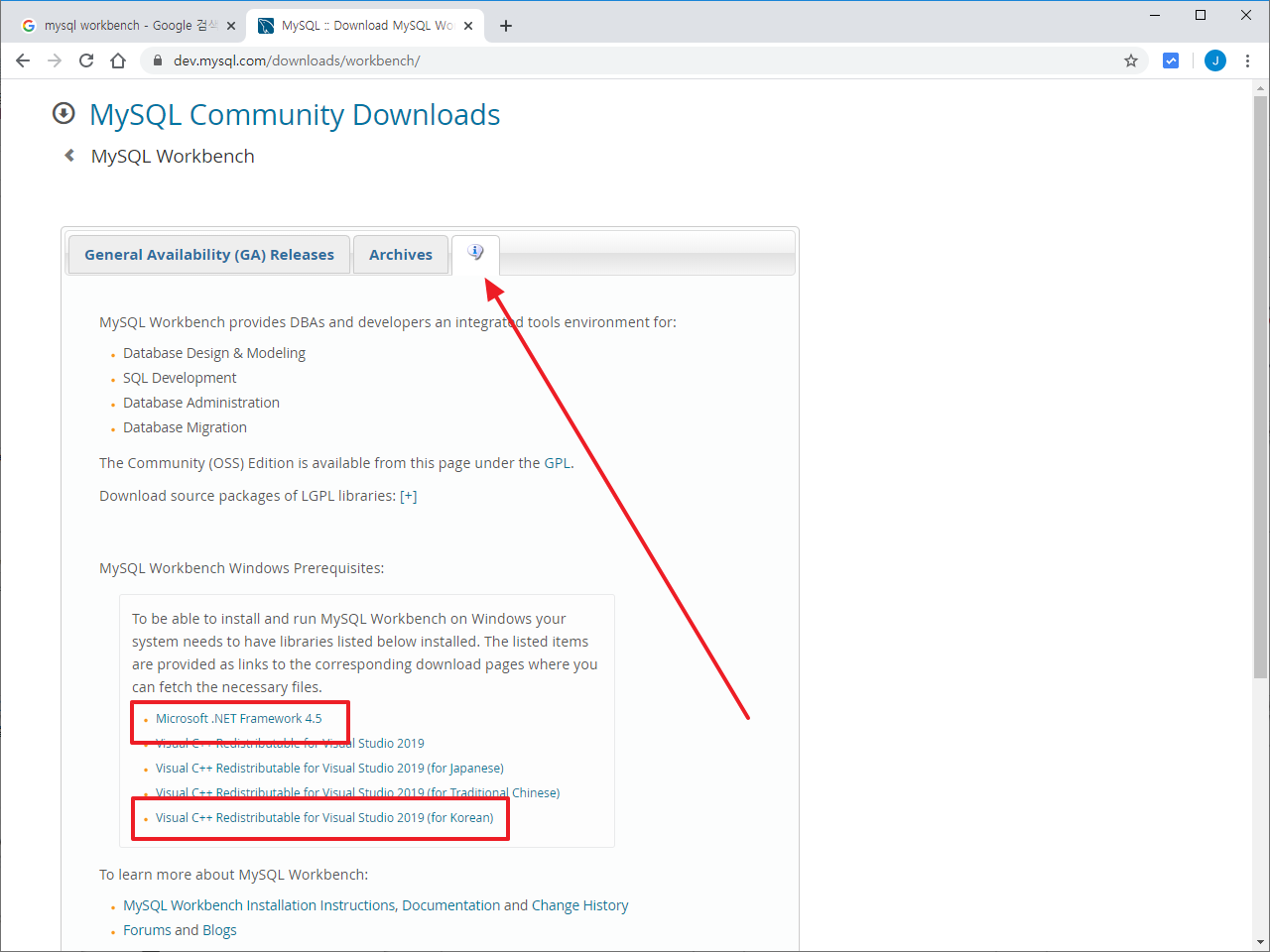The height and width of the screenshot is (952, 1270).
Task: Click the browser forward arrow
Action: tap(55, 60)
